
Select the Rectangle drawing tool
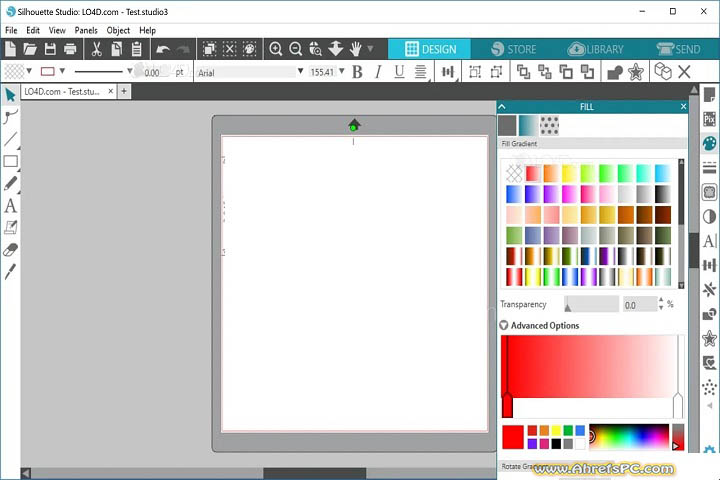click(11, 161)
